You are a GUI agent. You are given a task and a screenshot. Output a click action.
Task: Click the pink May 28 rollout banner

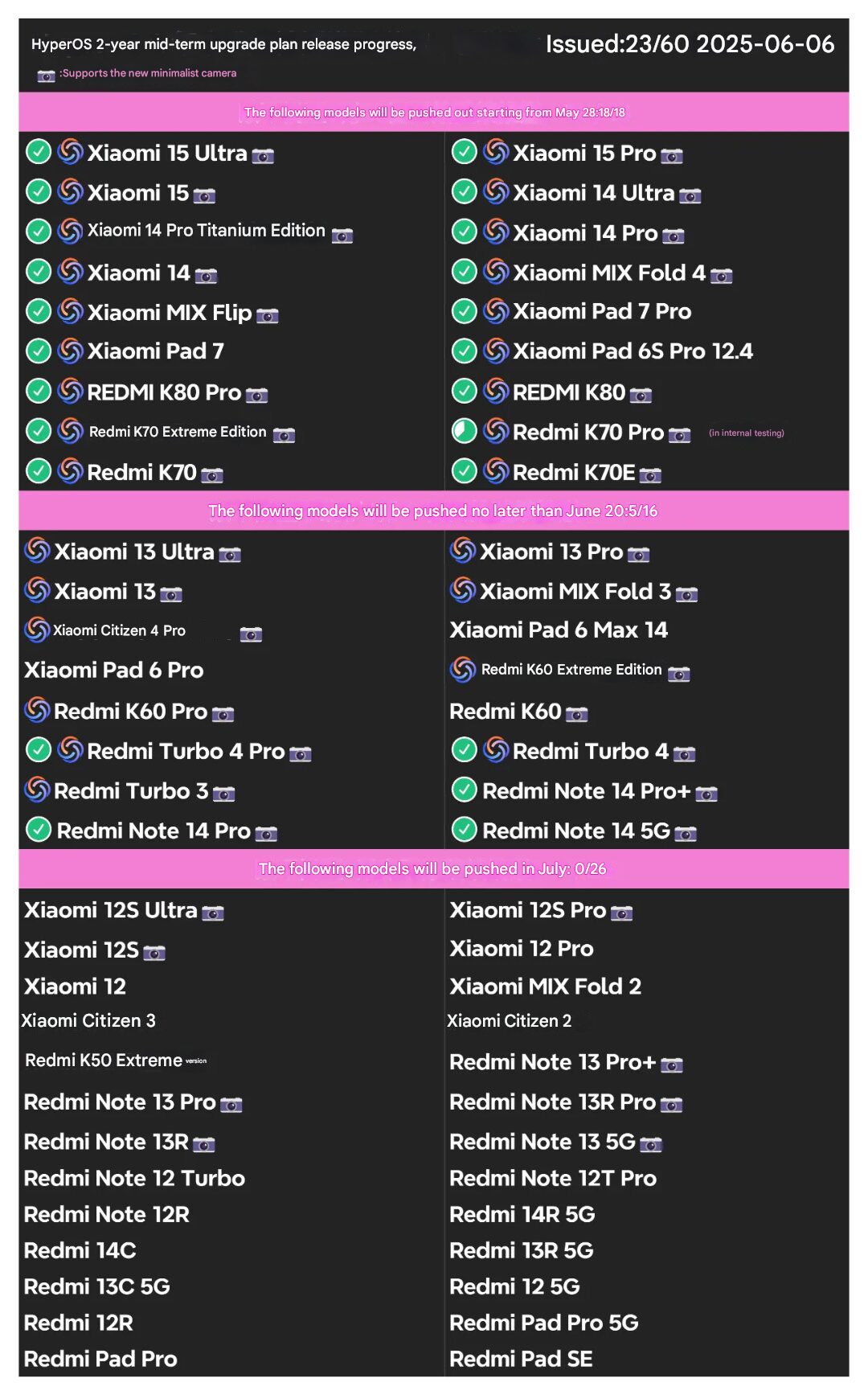point(434,112)
